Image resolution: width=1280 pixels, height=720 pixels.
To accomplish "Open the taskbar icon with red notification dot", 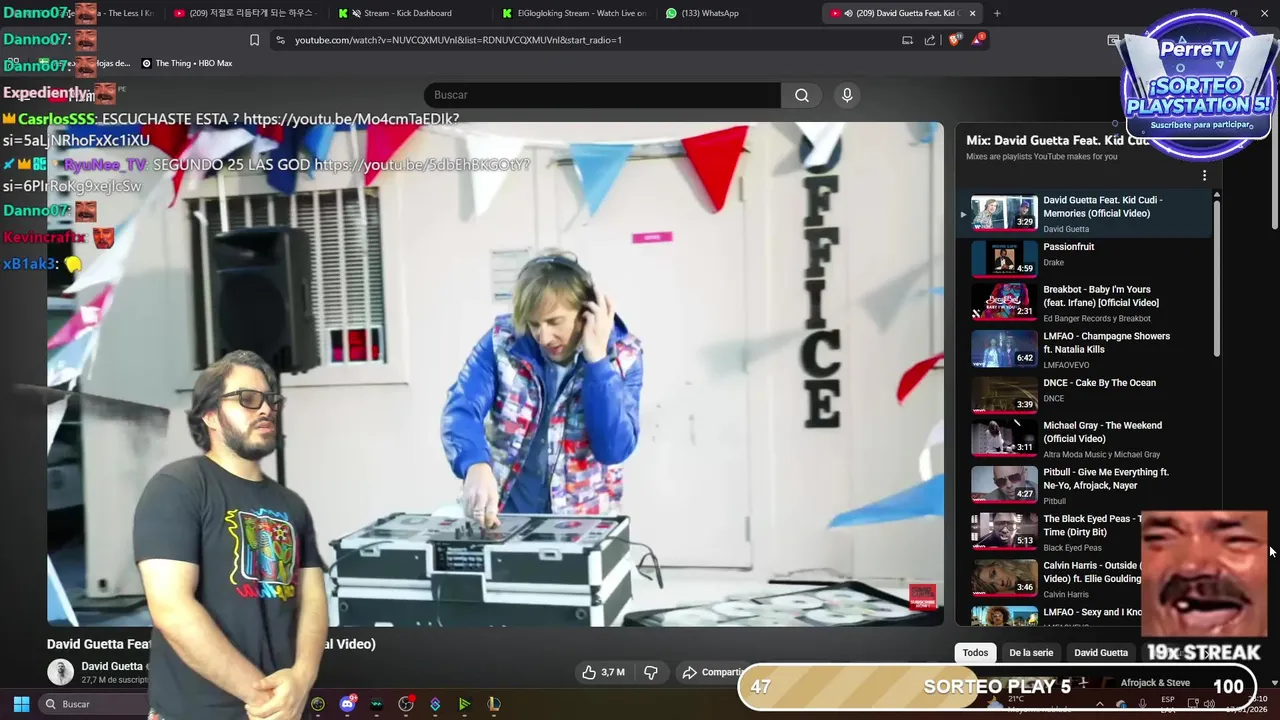I will click(x=406, y=704).
